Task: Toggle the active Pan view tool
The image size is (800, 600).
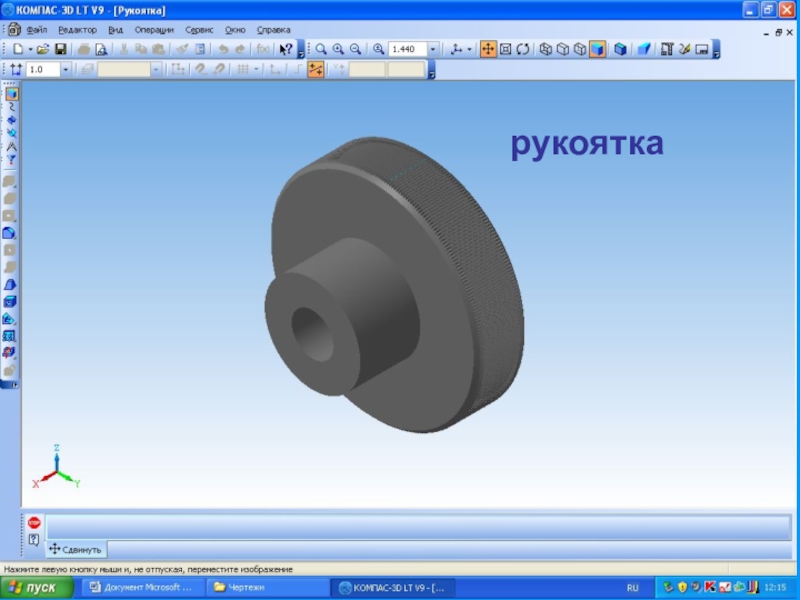Action: pos(488,49)
